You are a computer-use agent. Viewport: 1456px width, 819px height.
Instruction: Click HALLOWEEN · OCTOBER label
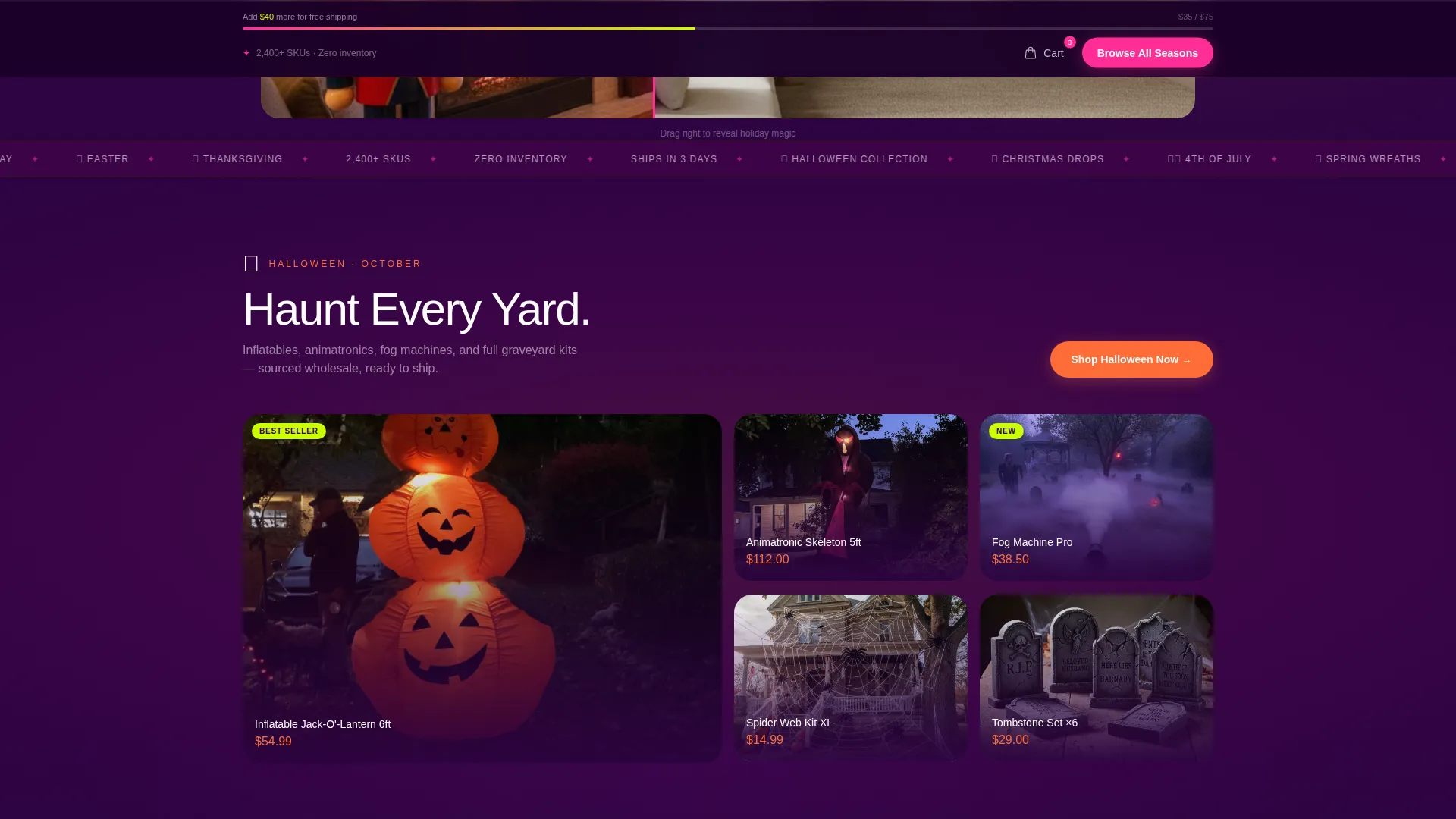(x=345, y=264)
